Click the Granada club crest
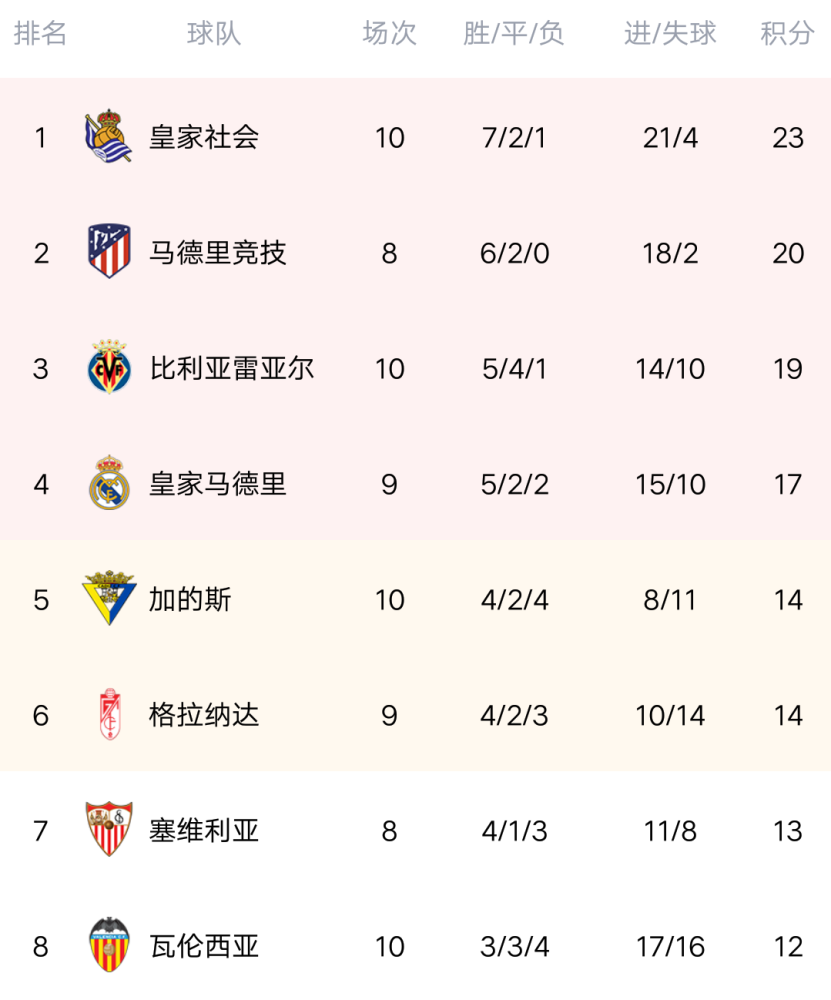The width and height of the screenshot is (831, 1000). (110, 714)
